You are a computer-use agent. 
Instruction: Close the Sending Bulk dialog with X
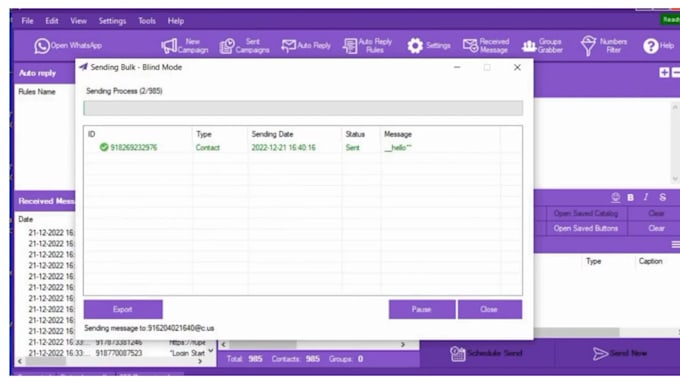517,68
